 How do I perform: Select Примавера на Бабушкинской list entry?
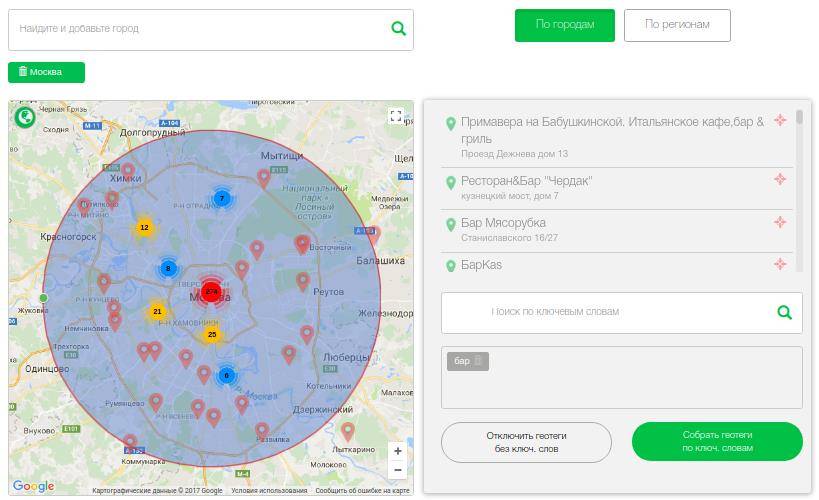click(x=617, y=137)
